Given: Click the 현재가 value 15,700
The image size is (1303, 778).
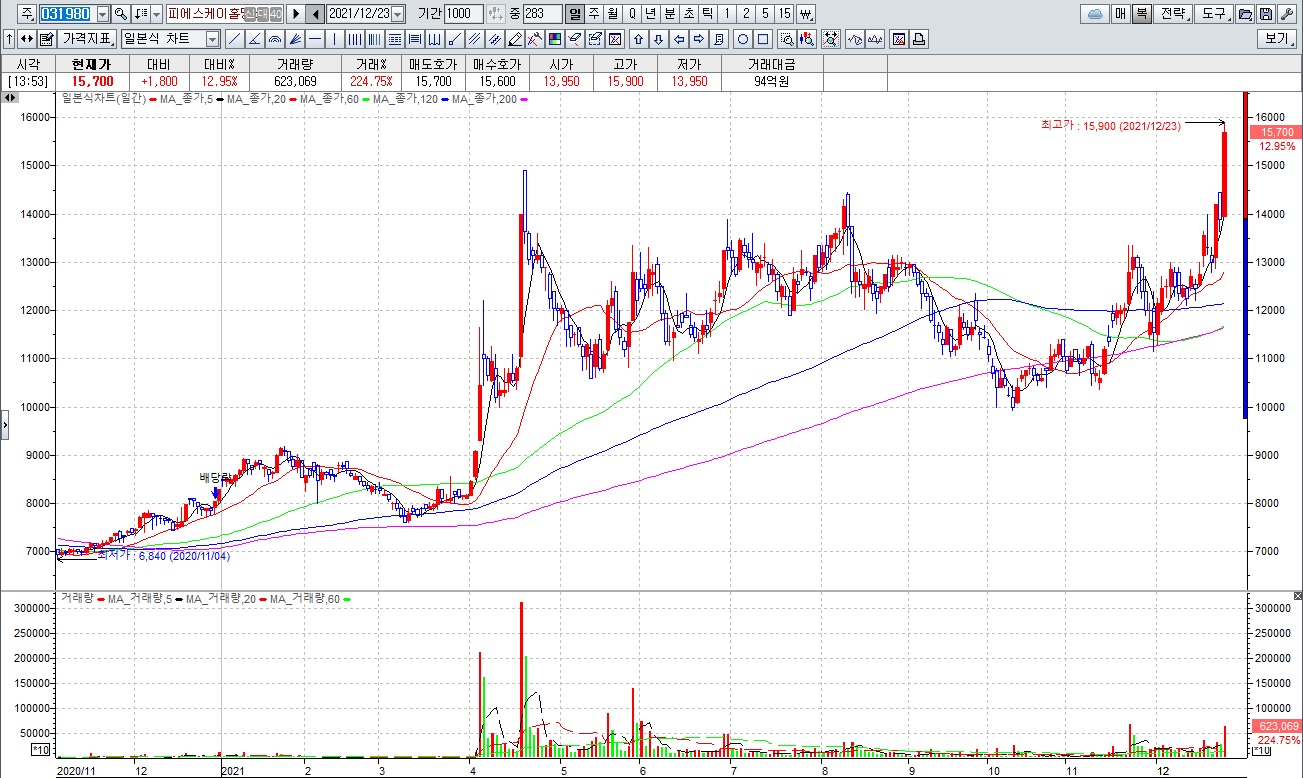Looking at the screenshot, I should (x=92, y=81).
